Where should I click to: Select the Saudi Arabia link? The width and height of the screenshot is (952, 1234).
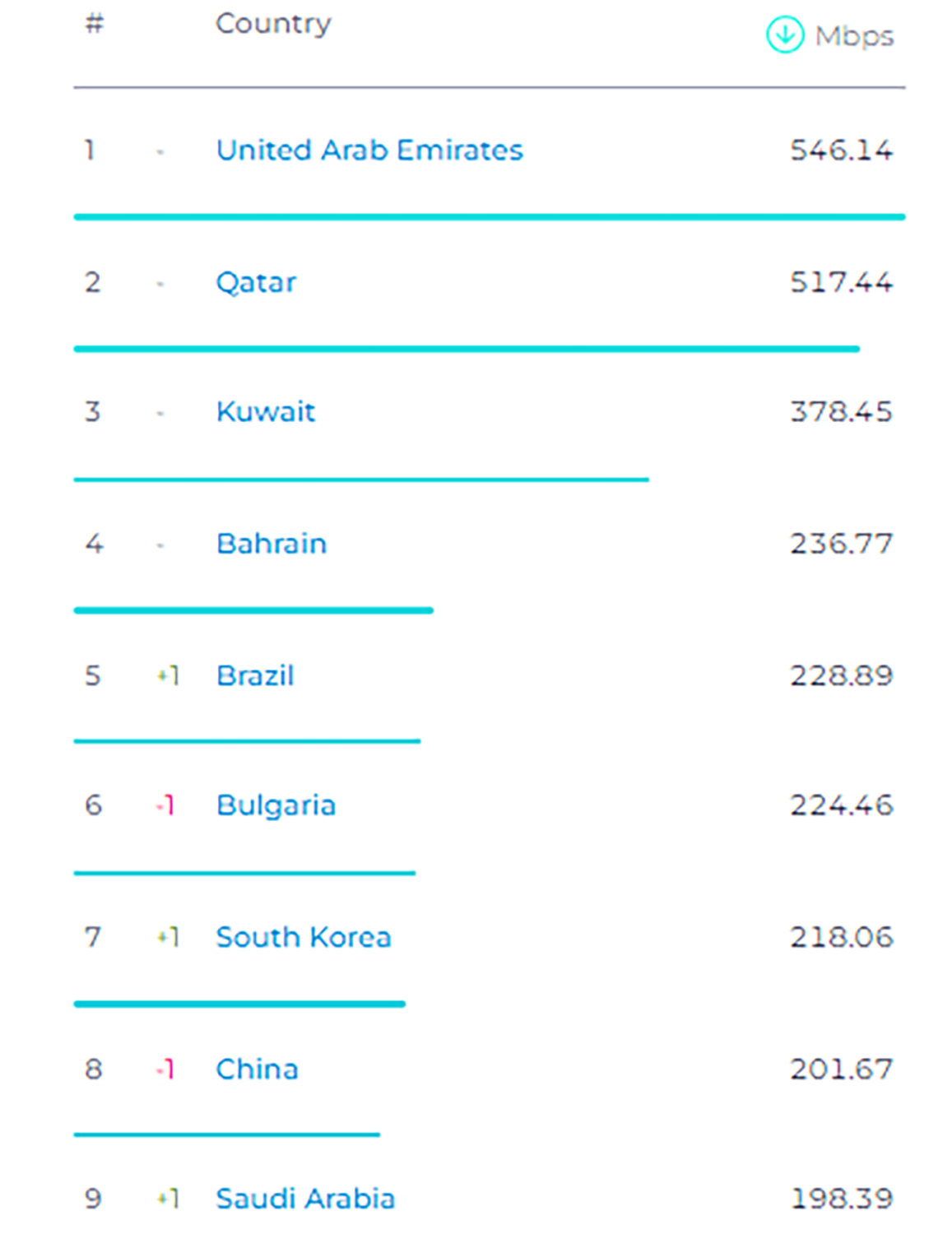tap(305, 1199)
